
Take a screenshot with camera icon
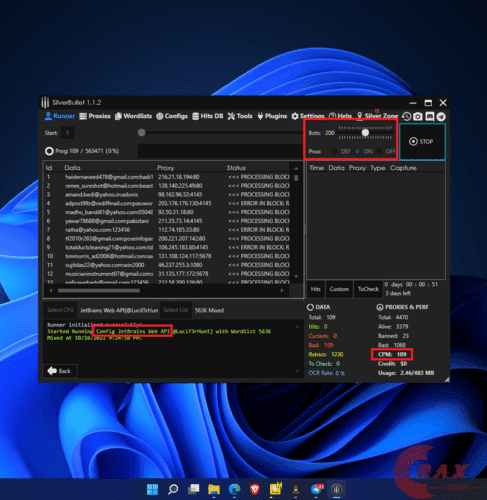(418, 116)
